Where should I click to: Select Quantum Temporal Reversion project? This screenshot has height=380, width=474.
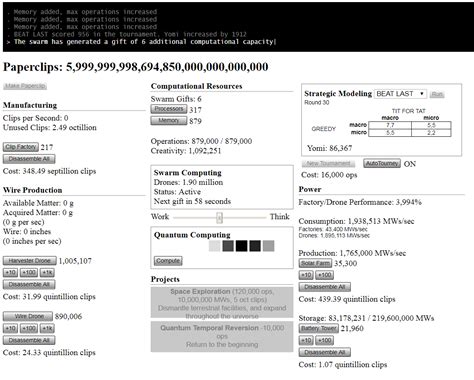pyautogui.click(x=222, y=337)
